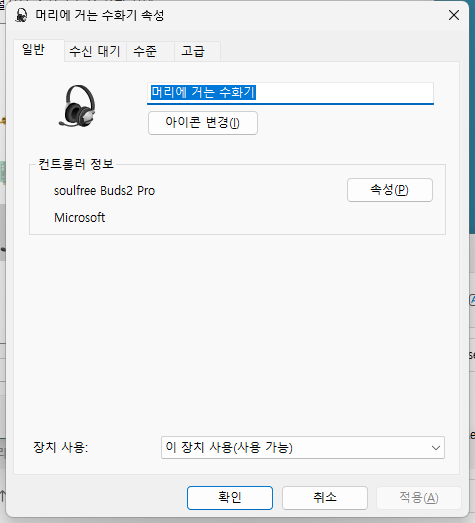Focus the device name field 머리에 거는 수화기
475x523 pixels.
click(290, 93)
